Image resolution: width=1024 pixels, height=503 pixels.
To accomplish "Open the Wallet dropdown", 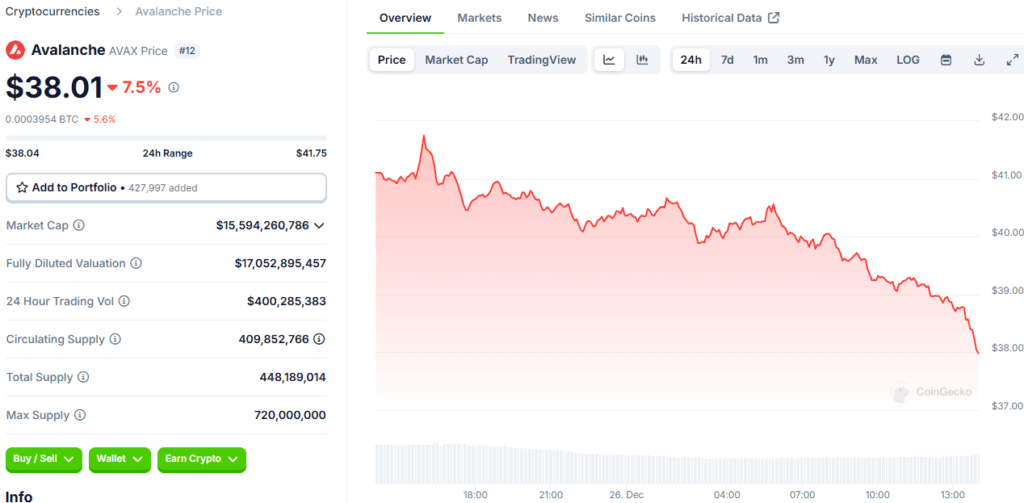I will point(120,459).
